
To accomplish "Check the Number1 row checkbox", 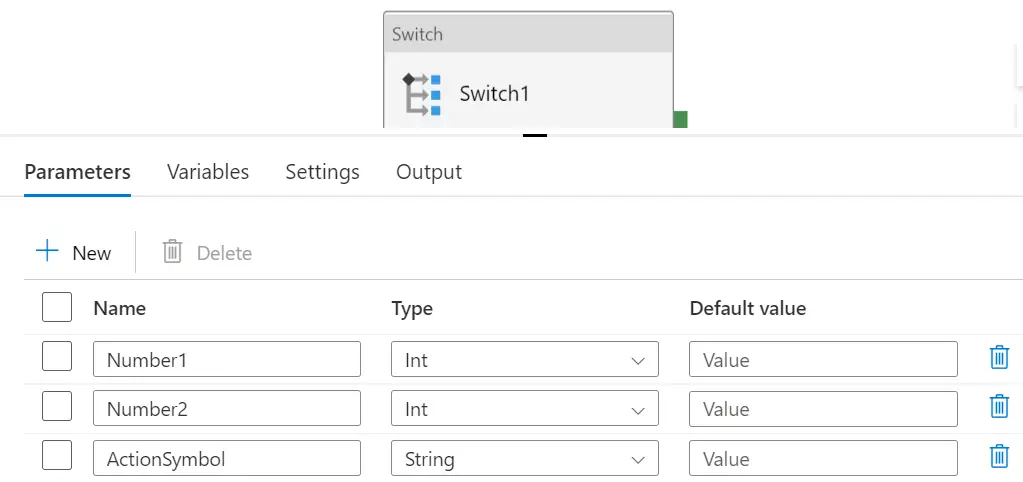I will (x=57, y=356).
